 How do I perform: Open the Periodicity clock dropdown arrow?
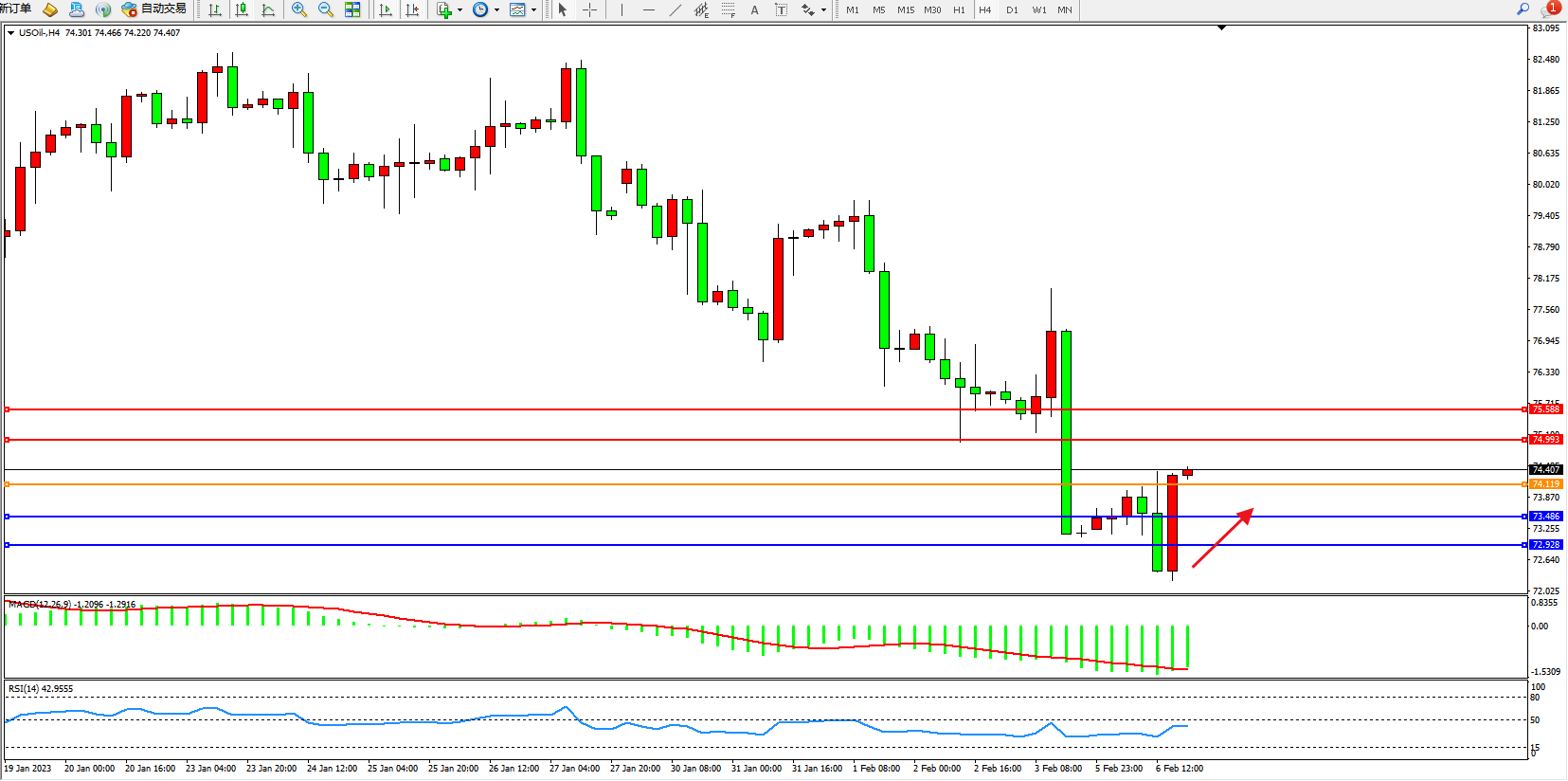(496, 10)
